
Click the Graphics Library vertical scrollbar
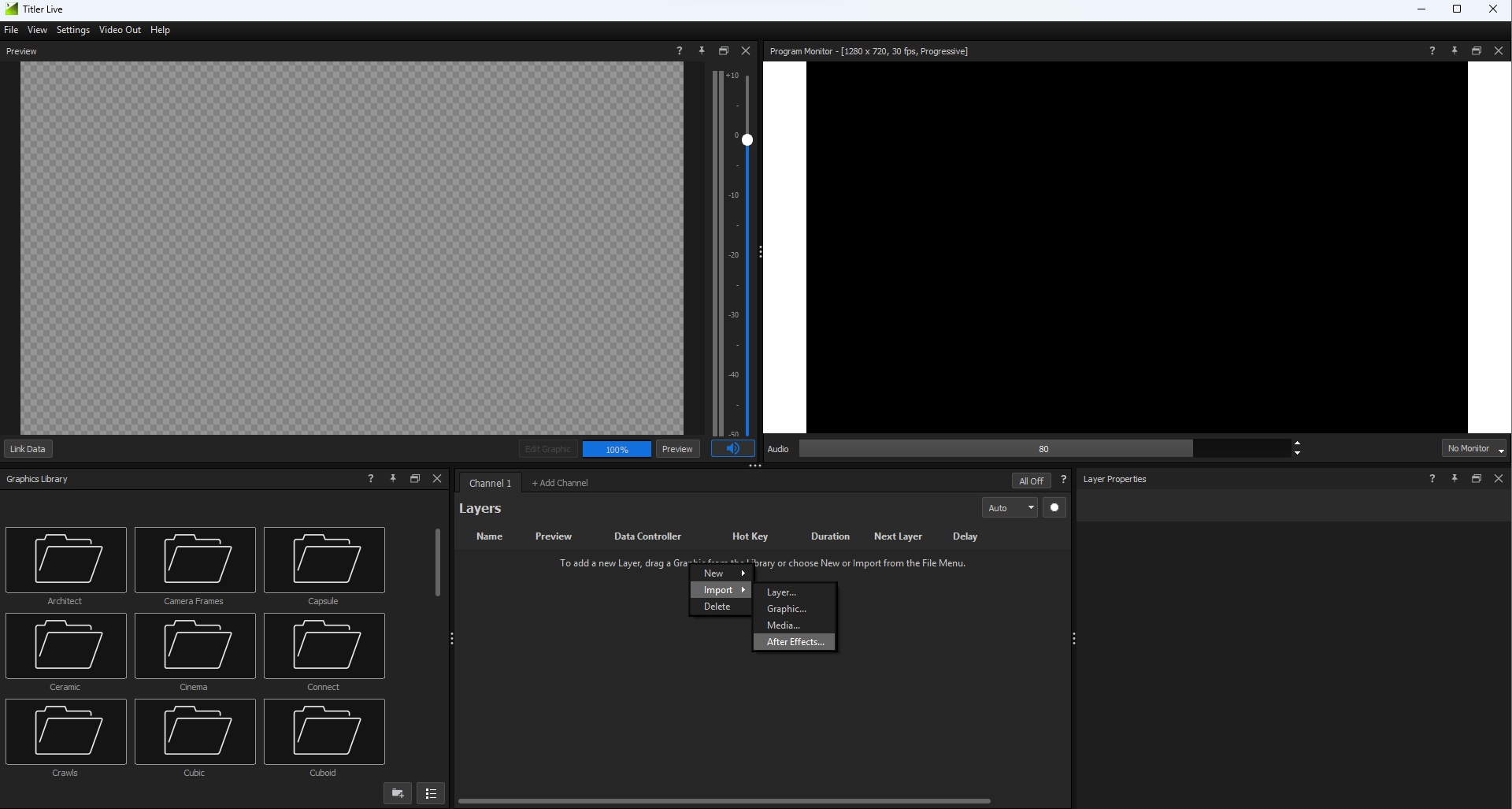438,562
